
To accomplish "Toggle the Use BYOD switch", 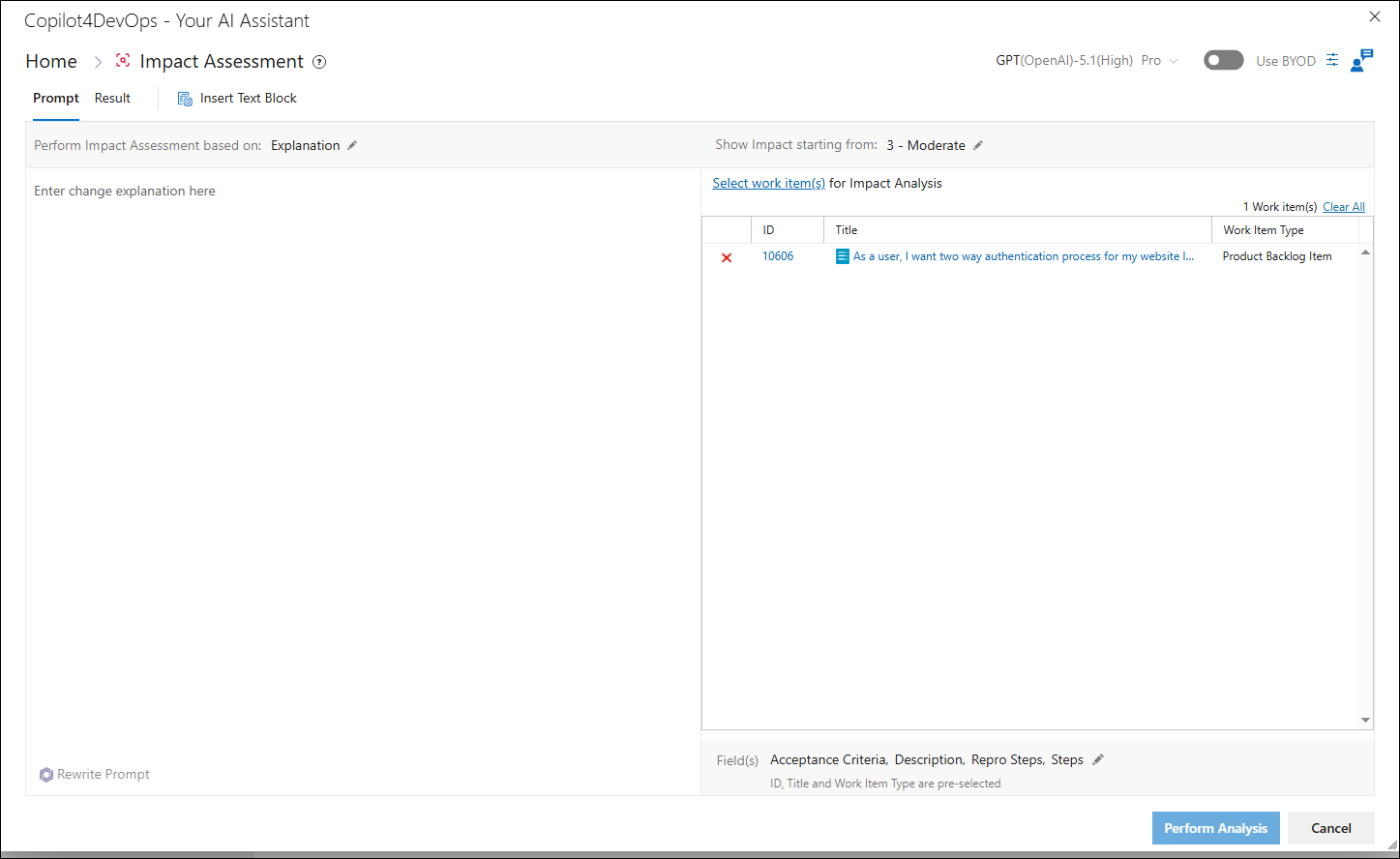I will click(x=1224, y=60).
